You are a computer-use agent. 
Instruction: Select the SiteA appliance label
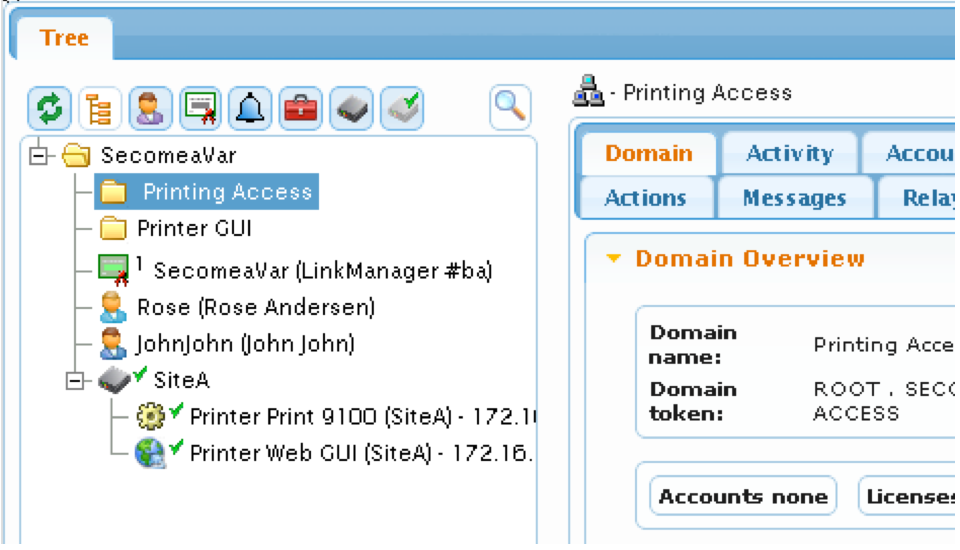point(181,380)
